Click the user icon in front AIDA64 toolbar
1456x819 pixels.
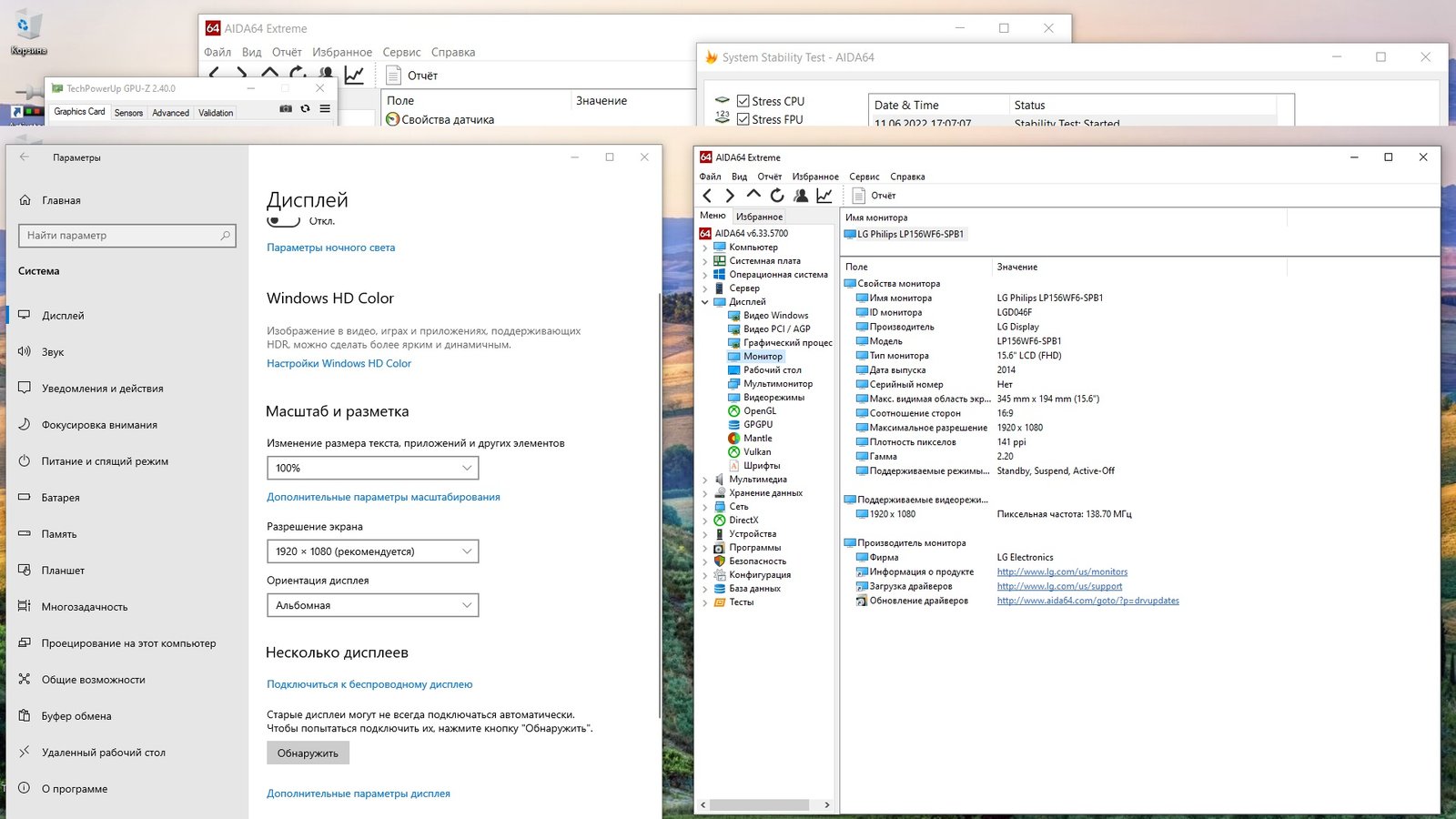(801, 196)
